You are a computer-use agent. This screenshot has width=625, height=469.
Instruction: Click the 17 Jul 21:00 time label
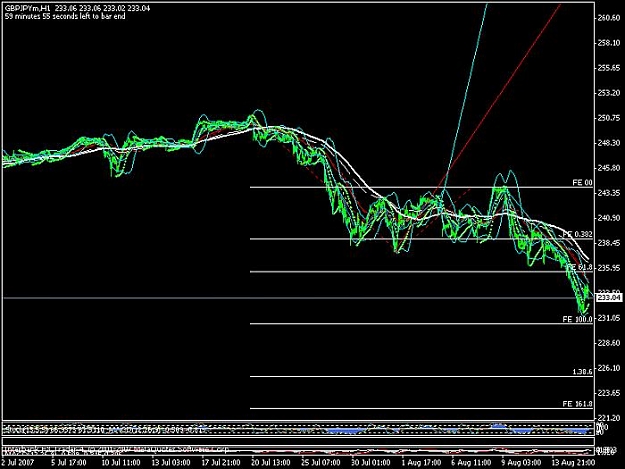[x=220, y=463]
